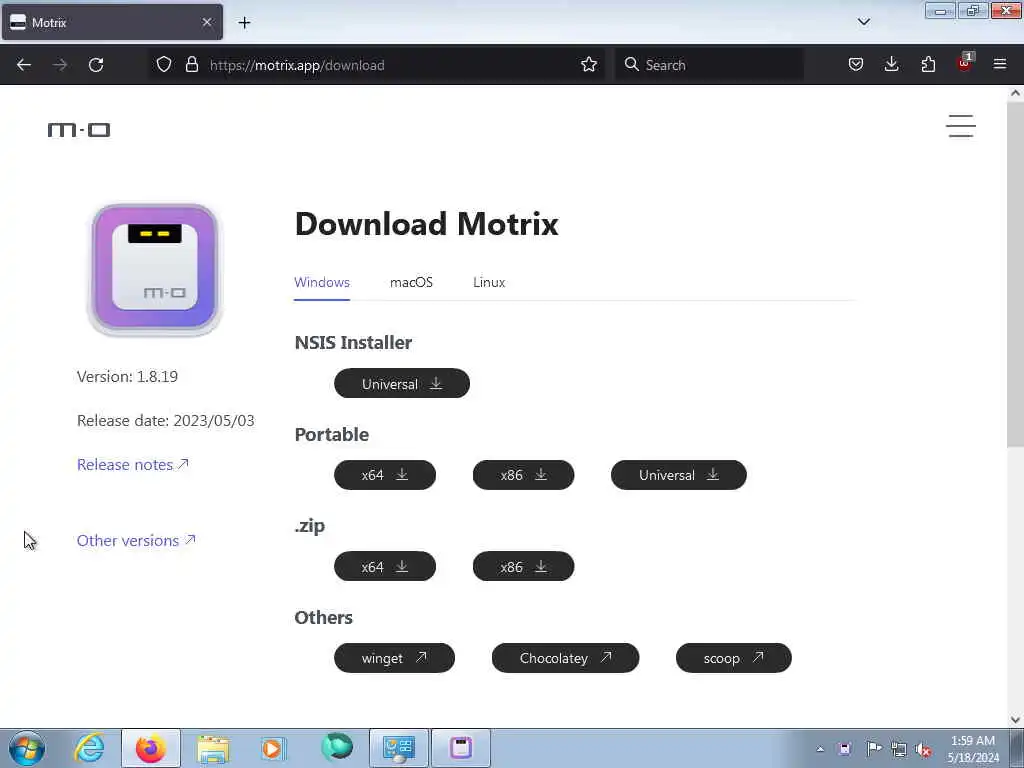Download the Portable Universal build
The width and height of the screenshot is (1024, 768).
(x=679, y=475)
